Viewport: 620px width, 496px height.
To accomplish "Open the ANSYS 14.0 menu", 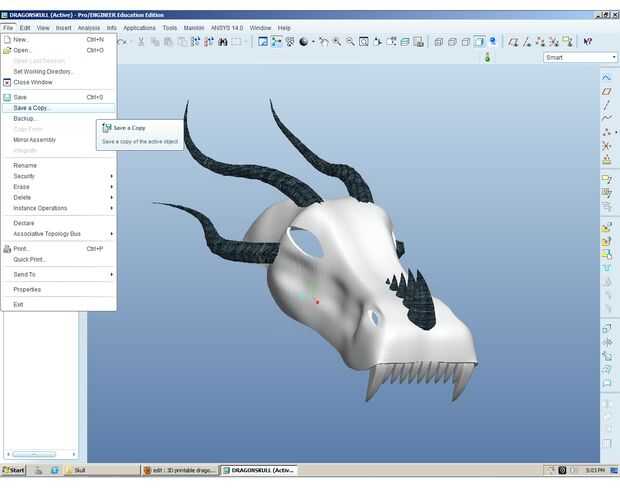I will 227,28.
